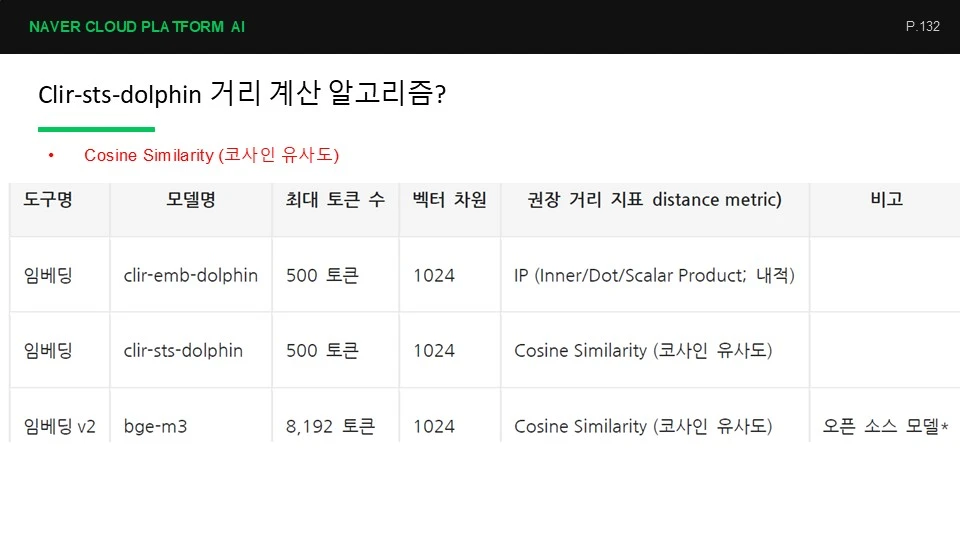Viewport: 960px width, 540px height.
Task: Click the P.132 page number
Action: 923,26
